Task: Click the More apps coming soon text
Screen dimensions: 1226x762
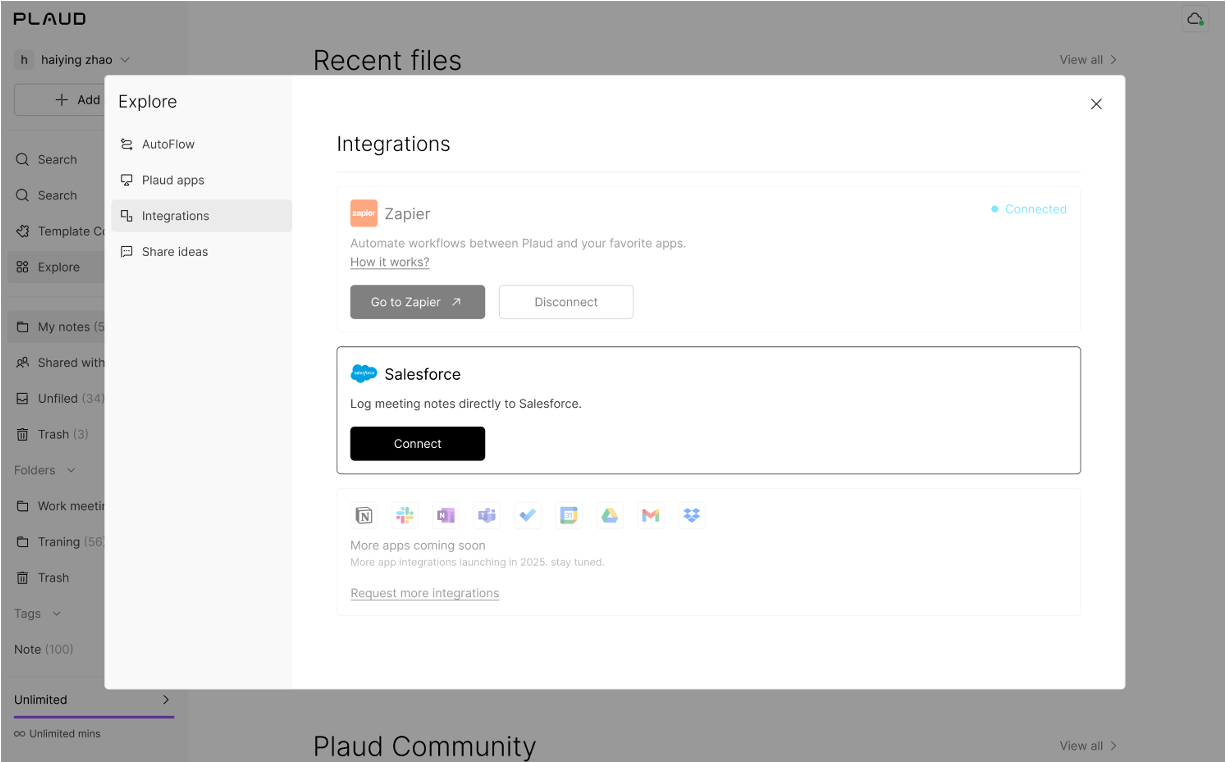Action: pyautogui.click(x=418, y=546)
